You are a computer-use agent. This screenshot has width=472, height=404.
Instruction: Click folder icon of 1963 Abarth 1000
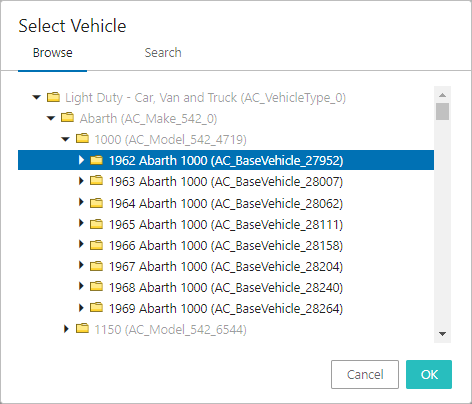(x=97, y=181)
